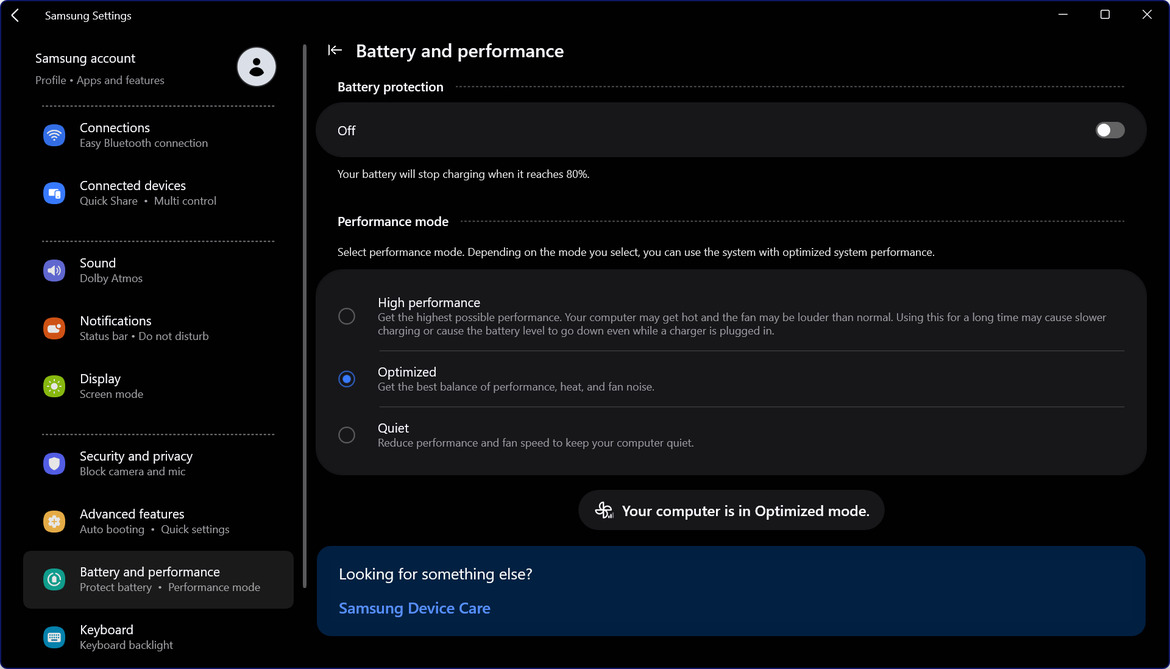Open Keyboard settings page

coord(158,637)
